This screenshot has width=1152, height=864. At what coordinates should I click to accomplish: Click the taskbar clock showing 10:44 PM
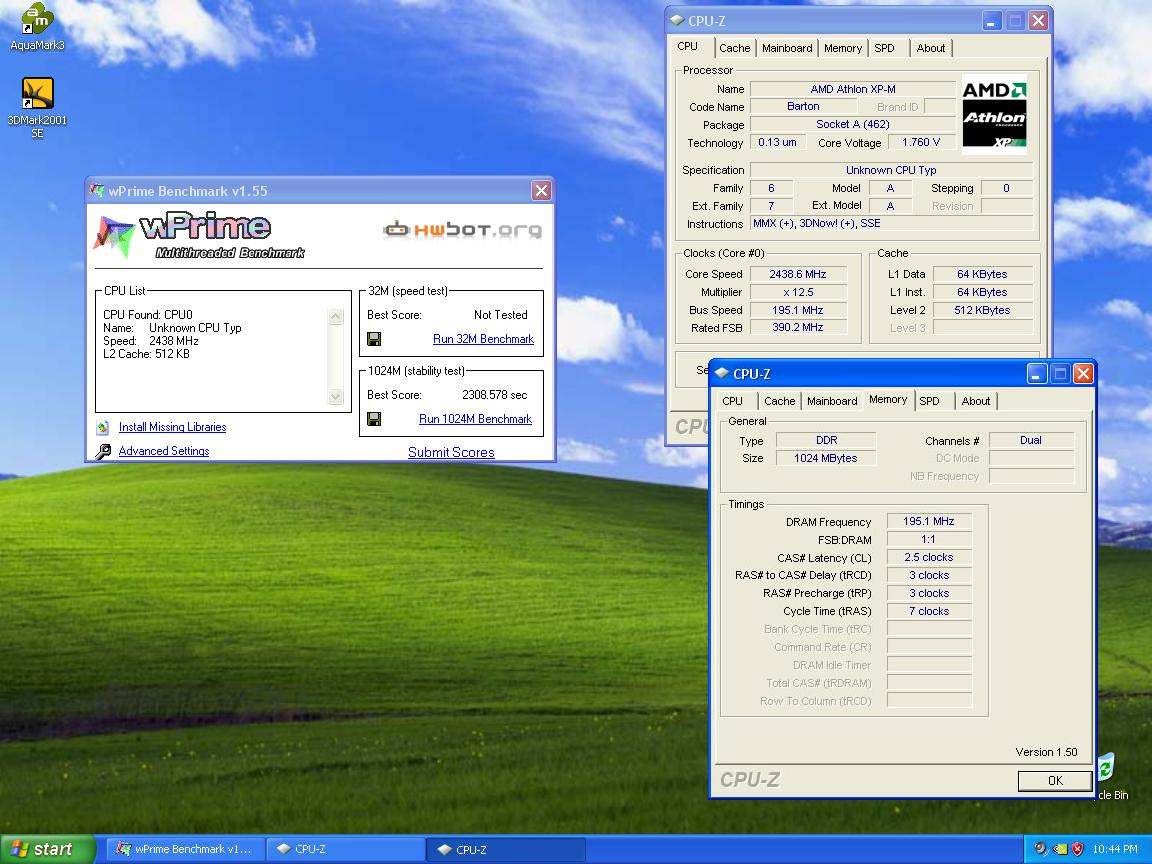pyautogui.click(x=1115, y=849)
